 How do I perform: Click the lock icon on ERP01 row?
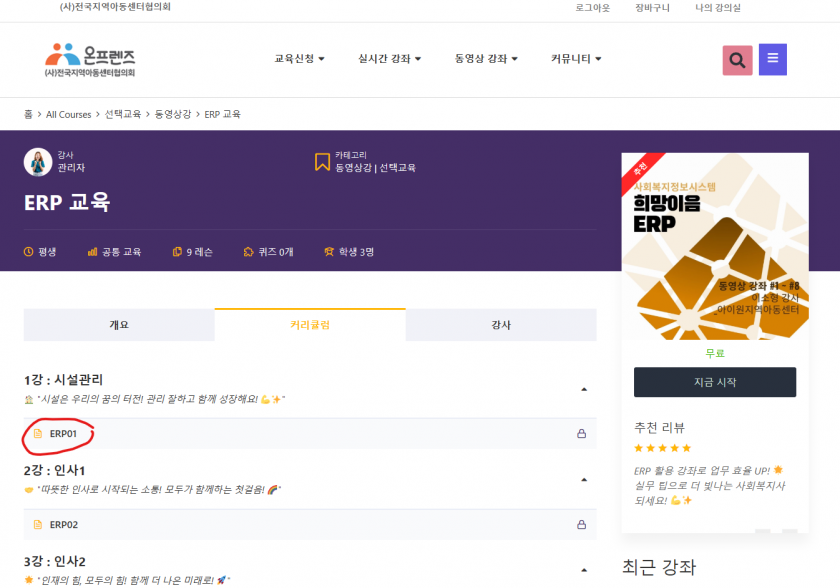pos(581,434)
